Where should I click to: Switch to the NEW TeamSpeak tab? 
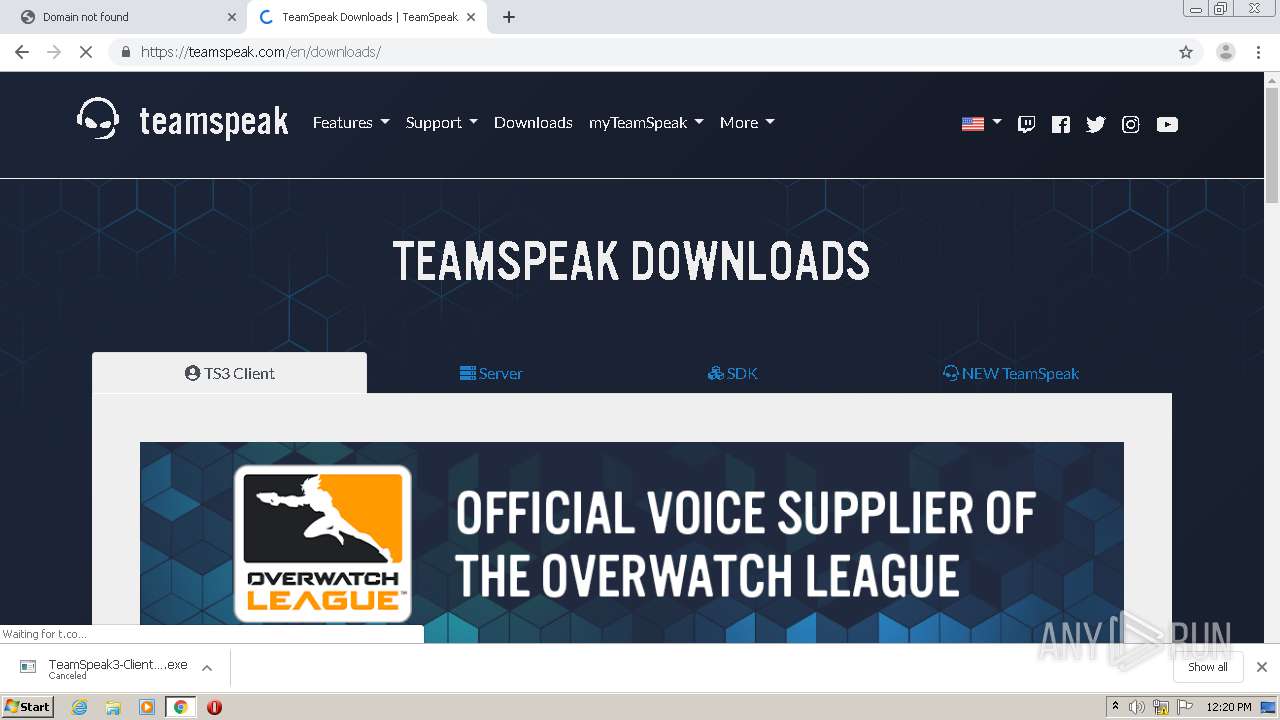pyautogui.click(x=1011, y=373)
